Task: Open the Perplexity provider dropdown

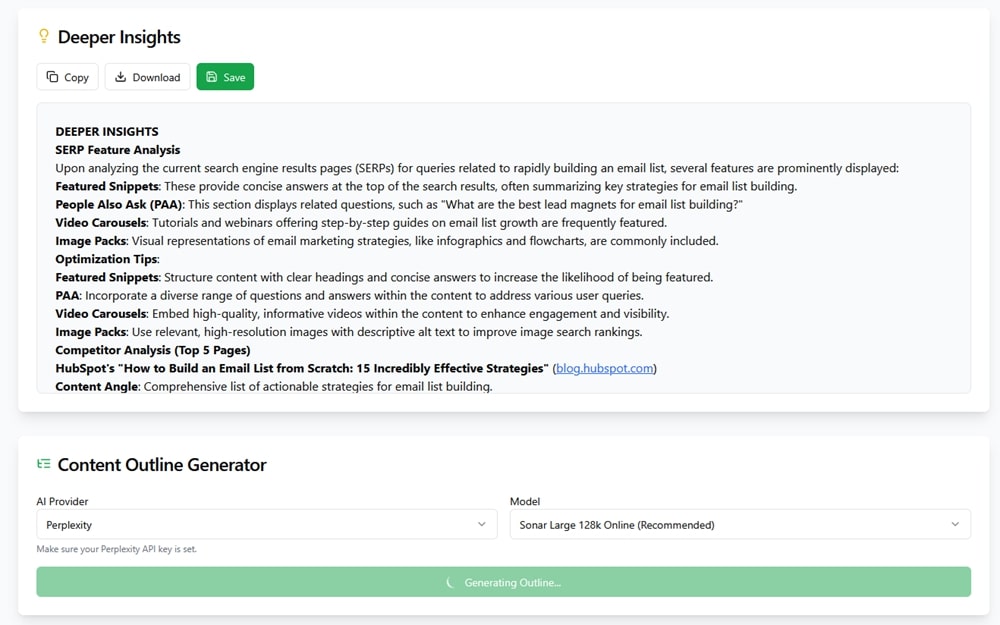Action: tap(266, 524)
